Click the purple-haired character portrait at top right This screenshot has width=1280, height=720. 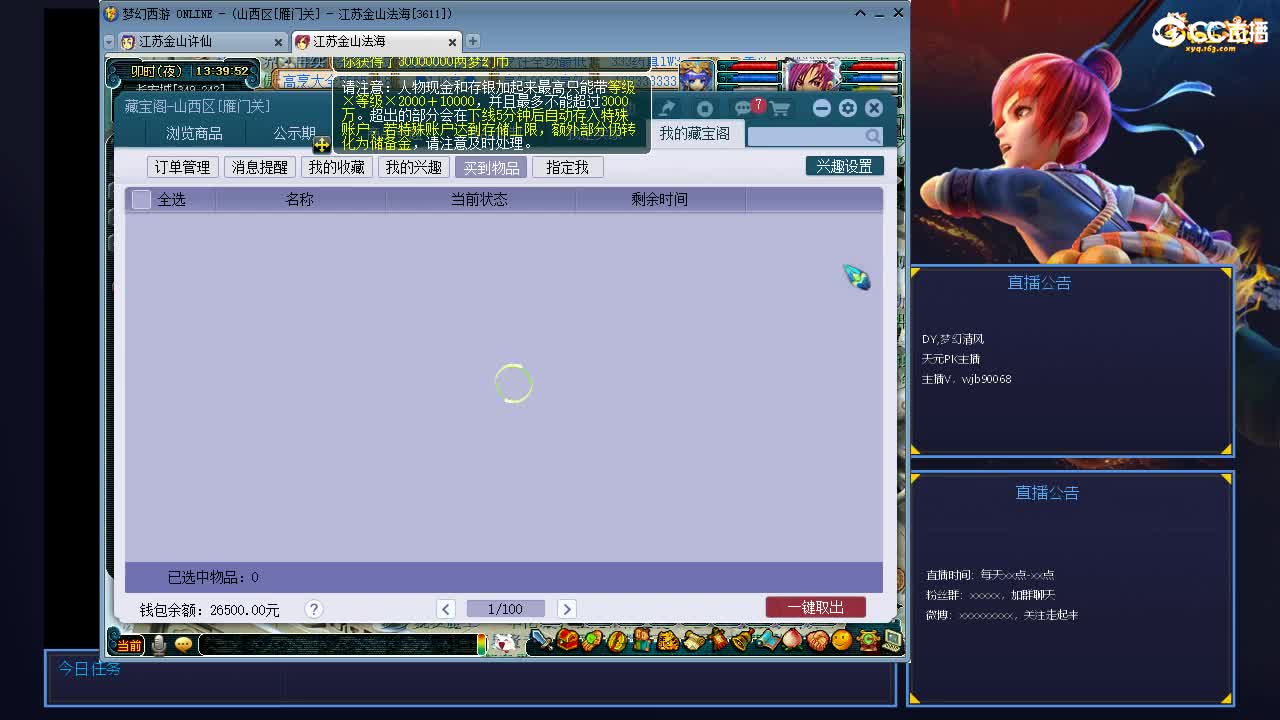pyautogui.click(x=813, y=75)
